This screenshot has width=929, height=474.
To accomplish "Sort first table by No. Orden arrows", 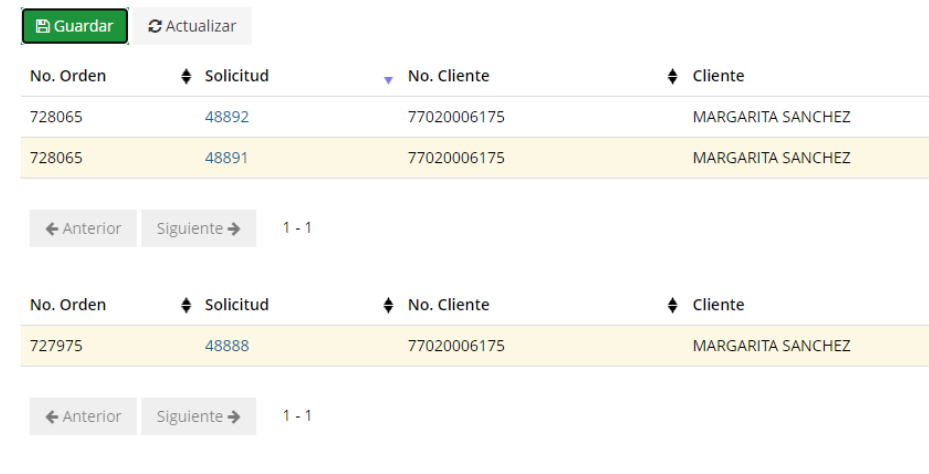I will tap(186, 76).
